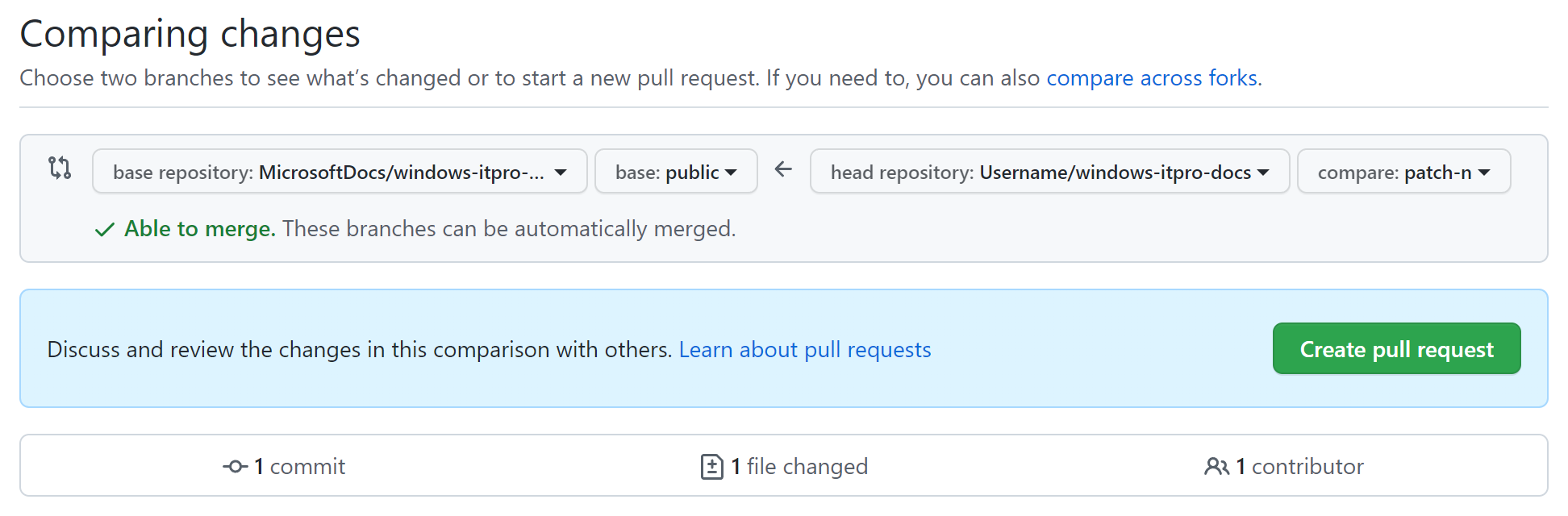Follow the compare across forks link
Image resolution: width=1568 pixels, height=516 pixels.
[x=1152, y=78]
